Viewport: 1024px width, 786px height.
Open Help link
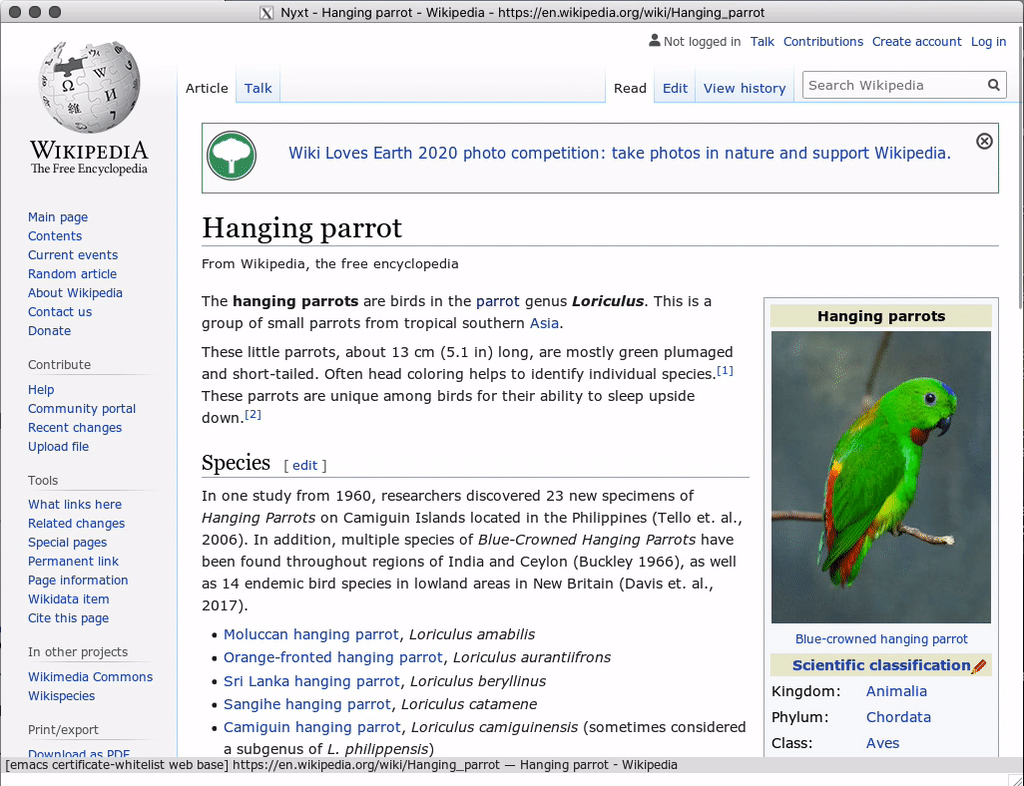pyautogui.click(x=40, y=390)
